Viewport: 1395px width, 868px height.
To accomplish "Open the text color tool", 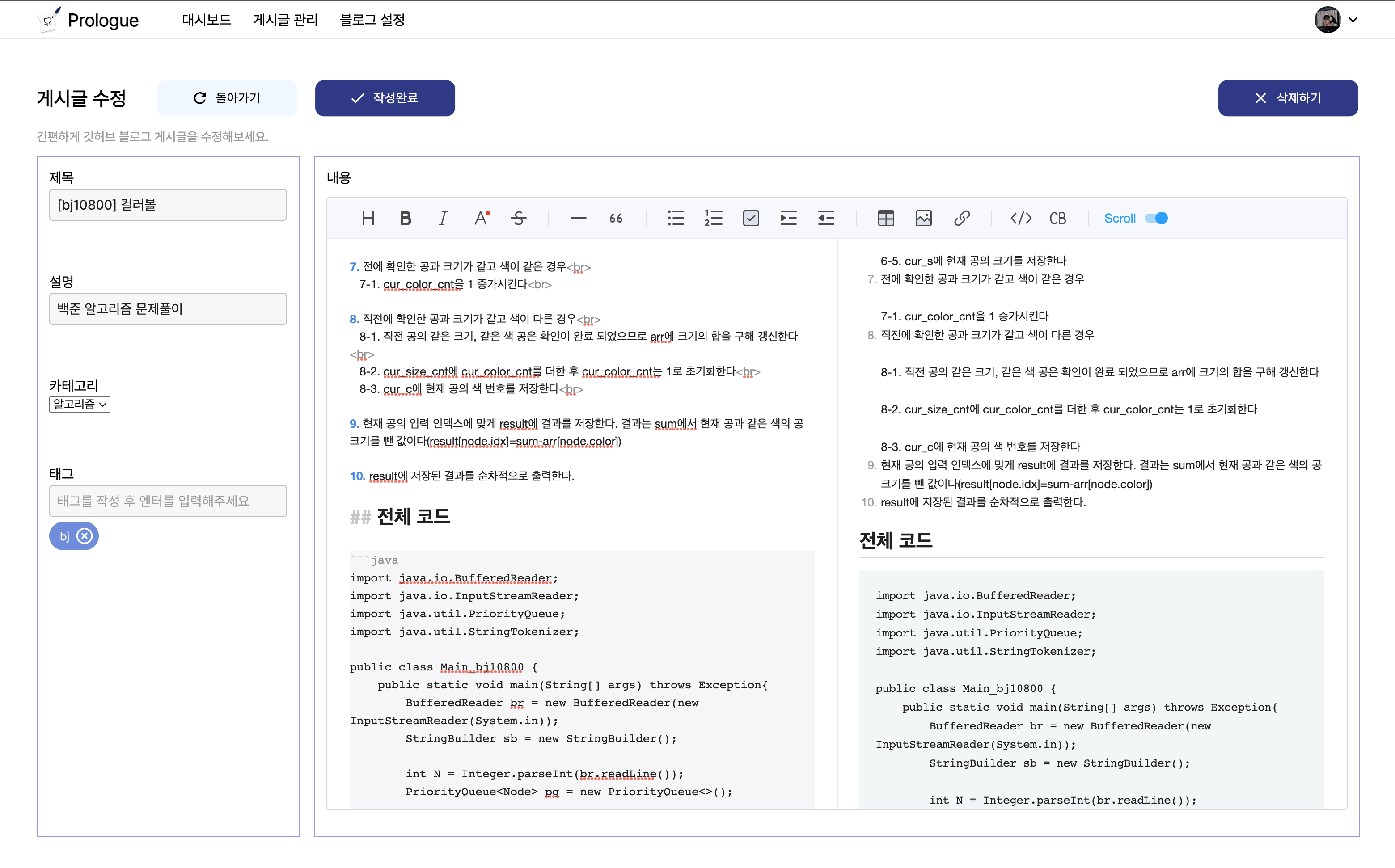I will coord(481,218).
